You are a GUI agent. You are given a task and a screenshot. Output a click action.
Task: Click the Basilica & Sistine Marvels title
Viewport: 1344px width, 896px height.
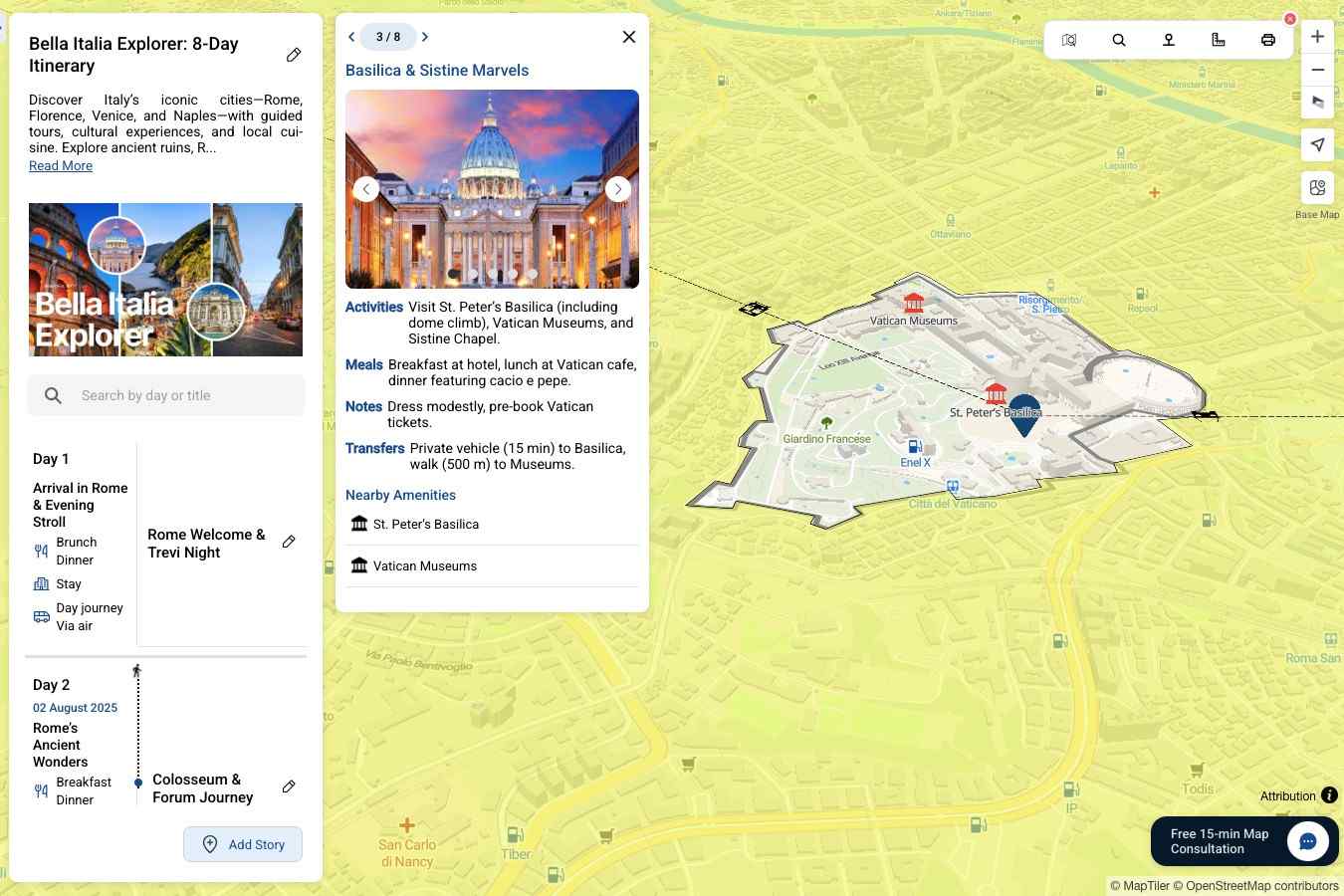pyautogui.click(x=437, y=71)
